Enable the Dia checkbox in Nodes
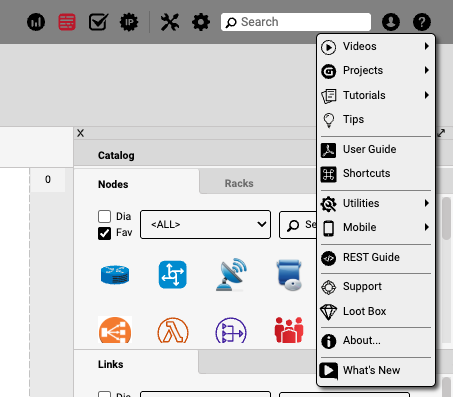Image resolution: width=453 pixels, height=397 pixels. [x=104, y=216]
